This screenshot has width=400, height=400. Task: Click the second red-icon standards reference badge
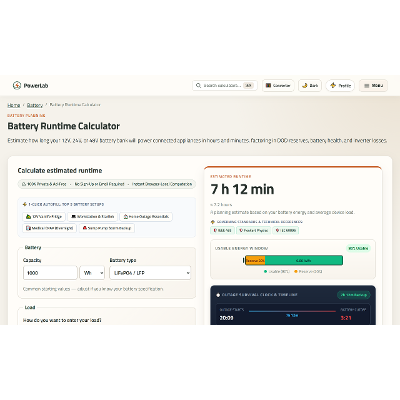[253, 230]
